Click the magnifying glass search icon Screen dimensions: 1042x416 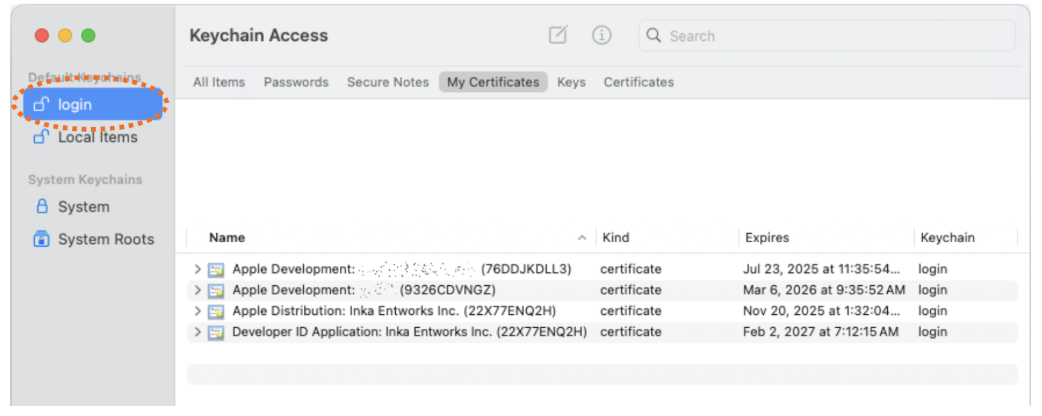click(x=654, y=36)
